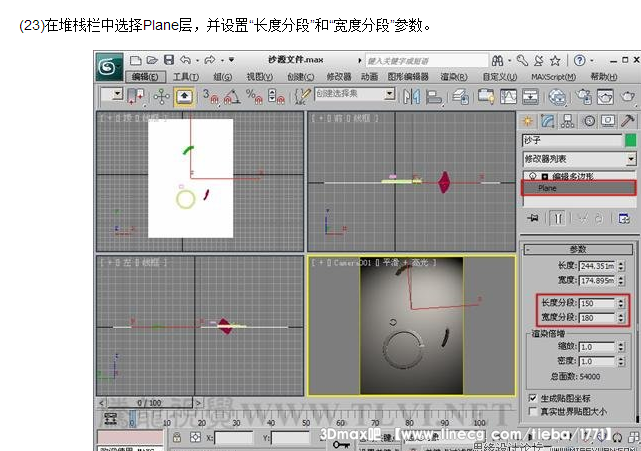Open the Rendered Frame Window
This screenshot has width=641, height=451.
(605, 97)
